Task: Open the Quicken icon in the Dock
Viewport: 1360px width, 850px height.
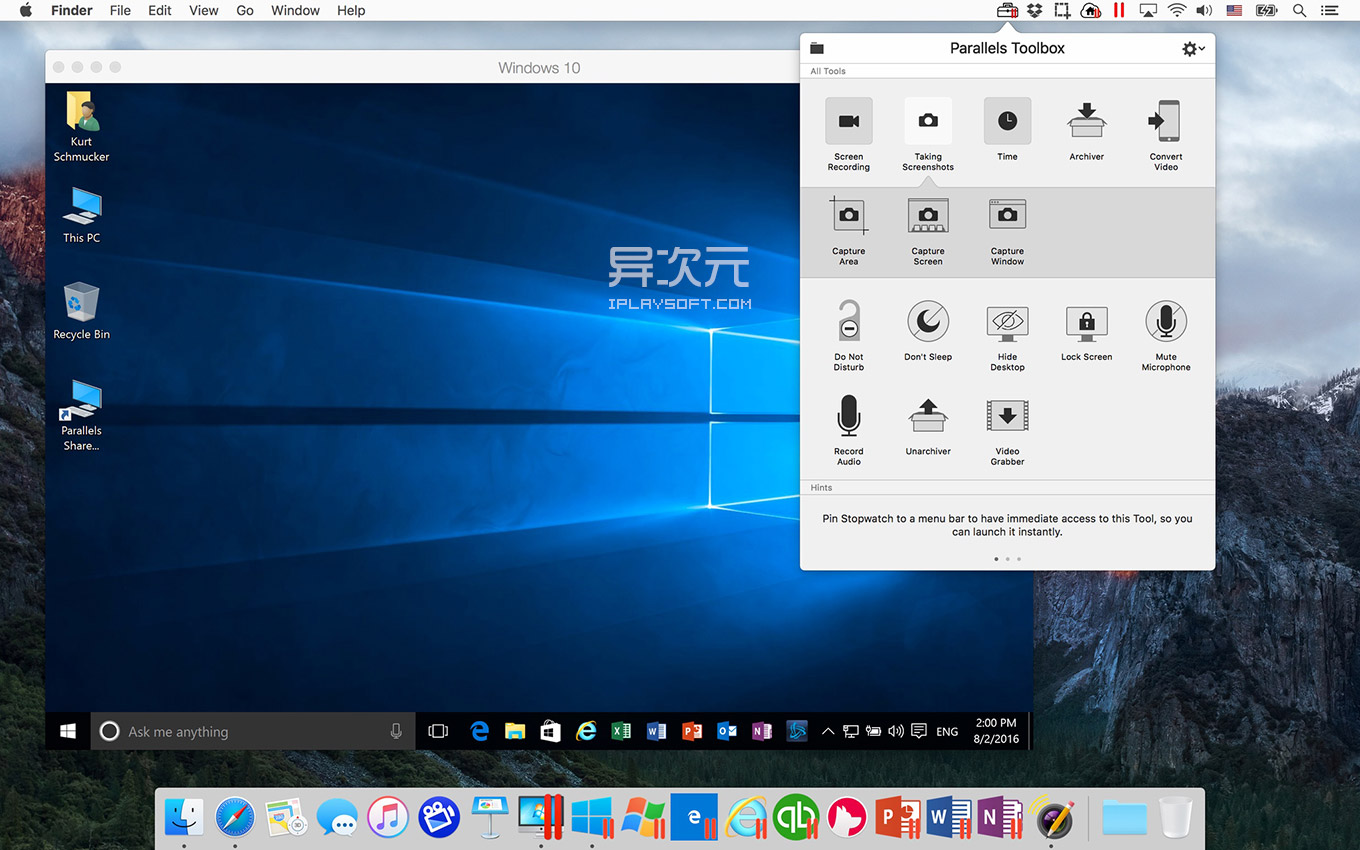Action: point(797,817)
